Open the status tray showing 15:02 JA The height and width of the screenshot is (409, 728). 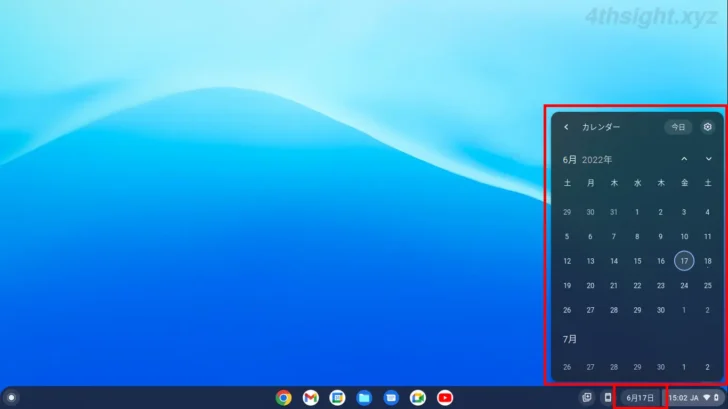click(x=694, y=398)
